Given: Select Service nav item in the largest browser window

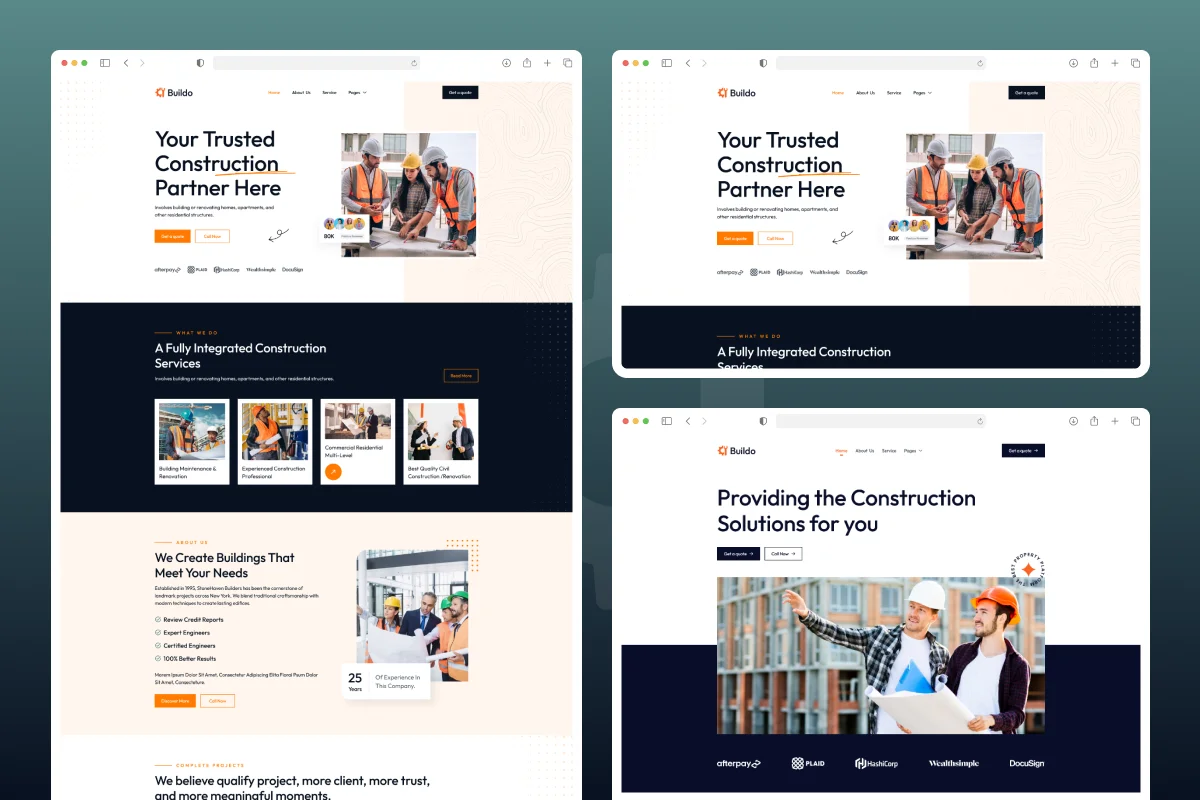Looking at the screenshot, I should click(x=329, y=93).
